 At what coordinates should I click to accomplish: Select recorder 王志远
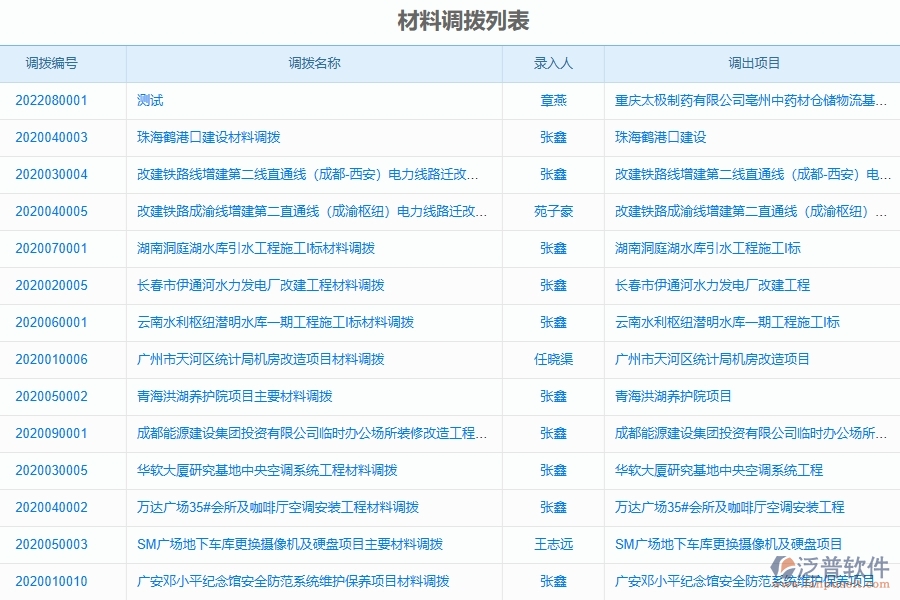pyautogui.click(x=553, y=544)
